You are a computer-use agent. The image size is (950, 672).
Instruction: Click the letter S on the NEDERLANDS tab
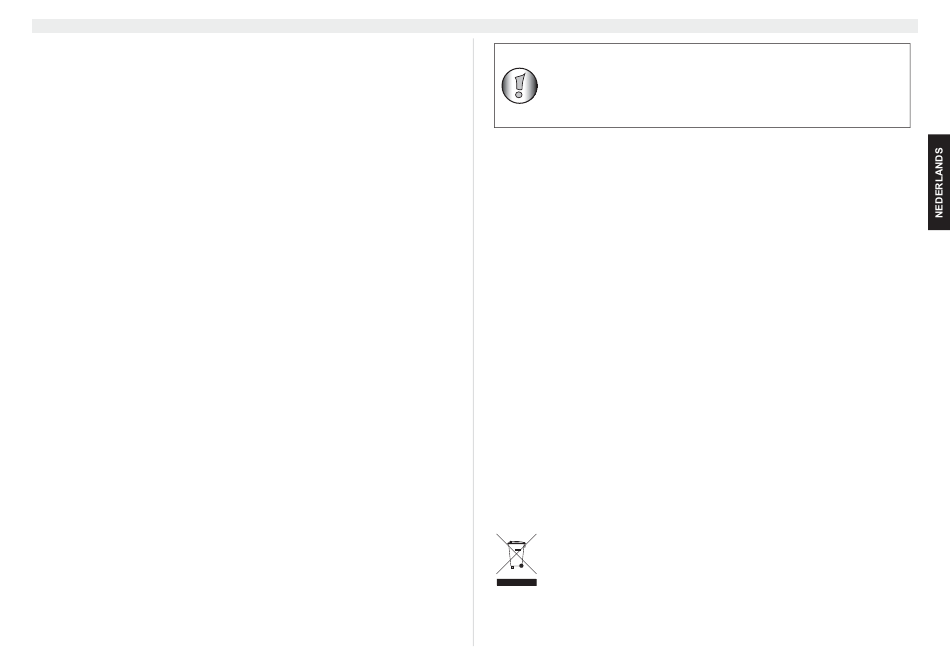(939, 150)
